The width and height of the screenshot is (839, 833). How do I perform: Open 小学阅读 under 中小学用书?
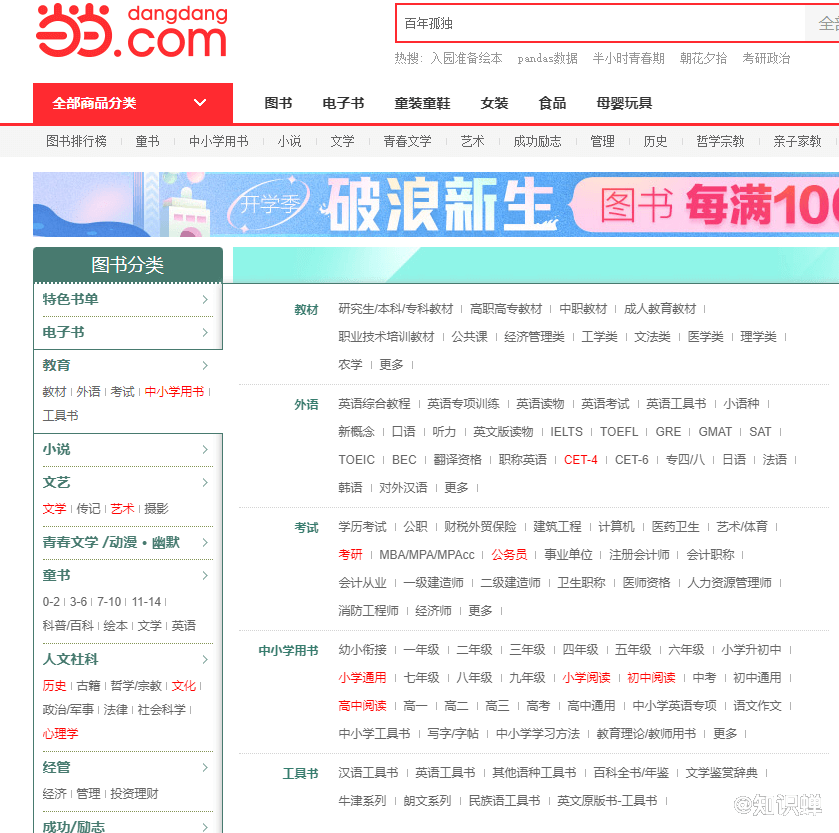(586, 677)
